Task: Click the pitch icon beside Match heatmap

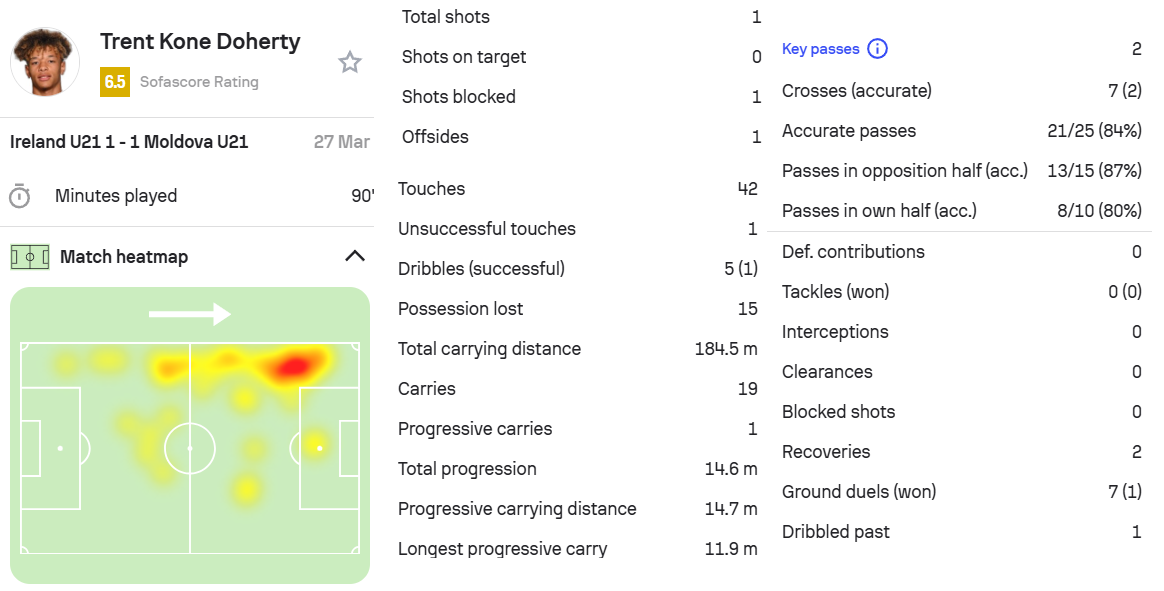Action: pyautogui.click(x=29, y=257)
